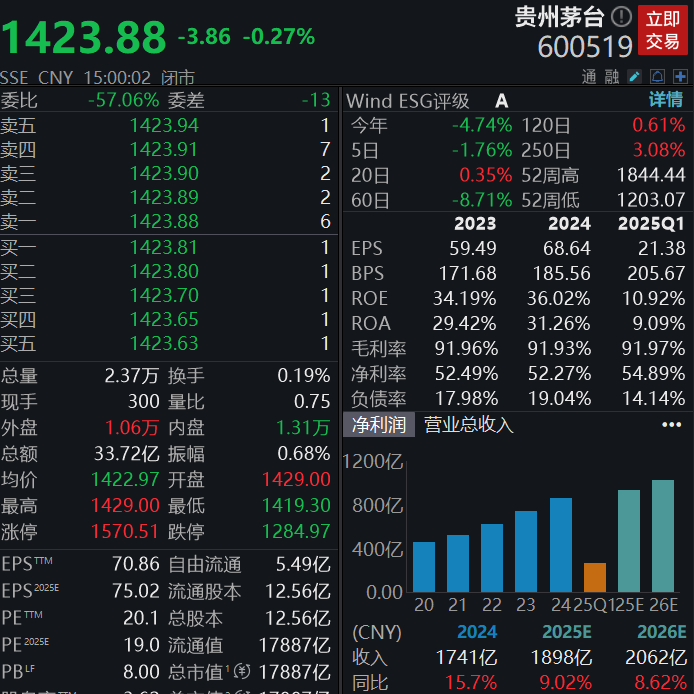Image resolution: width=694 pixels, height=694 pixels.
Task: Click the 跌停 price 1284.97
Action: 296,532
